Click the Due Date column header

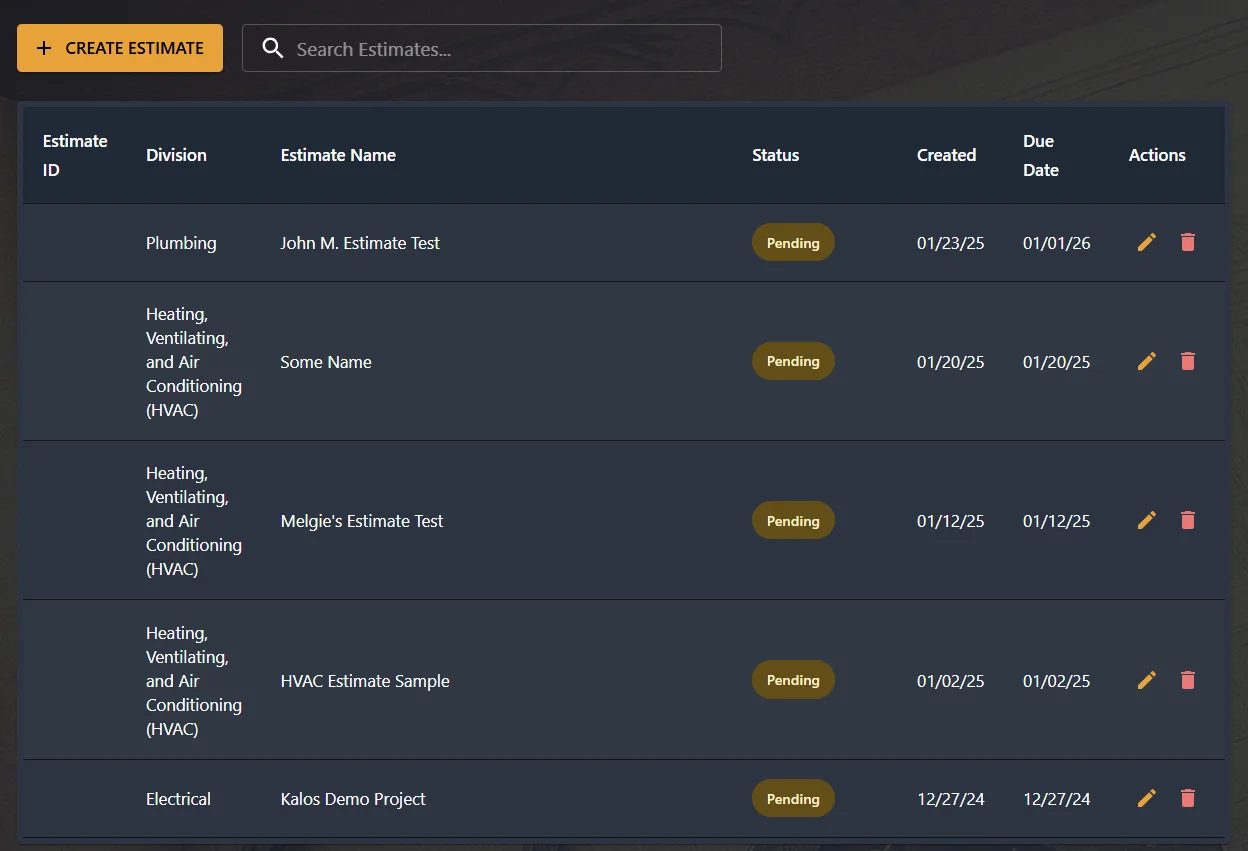tap(1040, 155)
